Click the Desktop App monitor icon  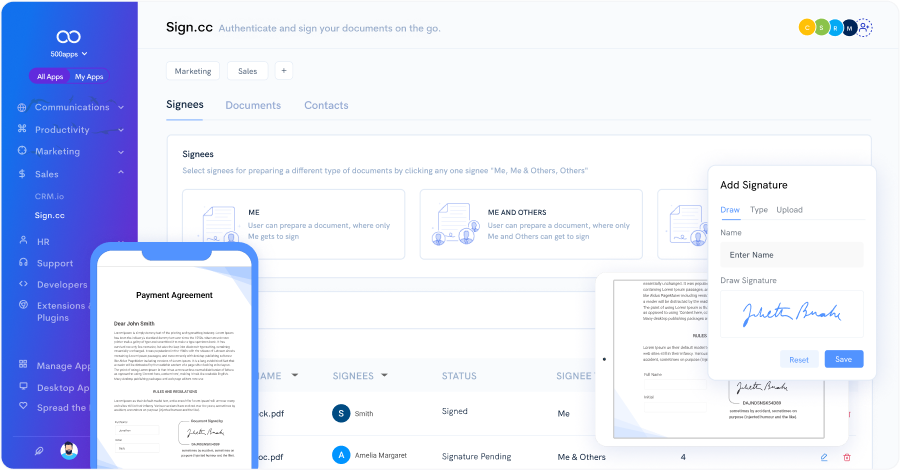[23, 386]
